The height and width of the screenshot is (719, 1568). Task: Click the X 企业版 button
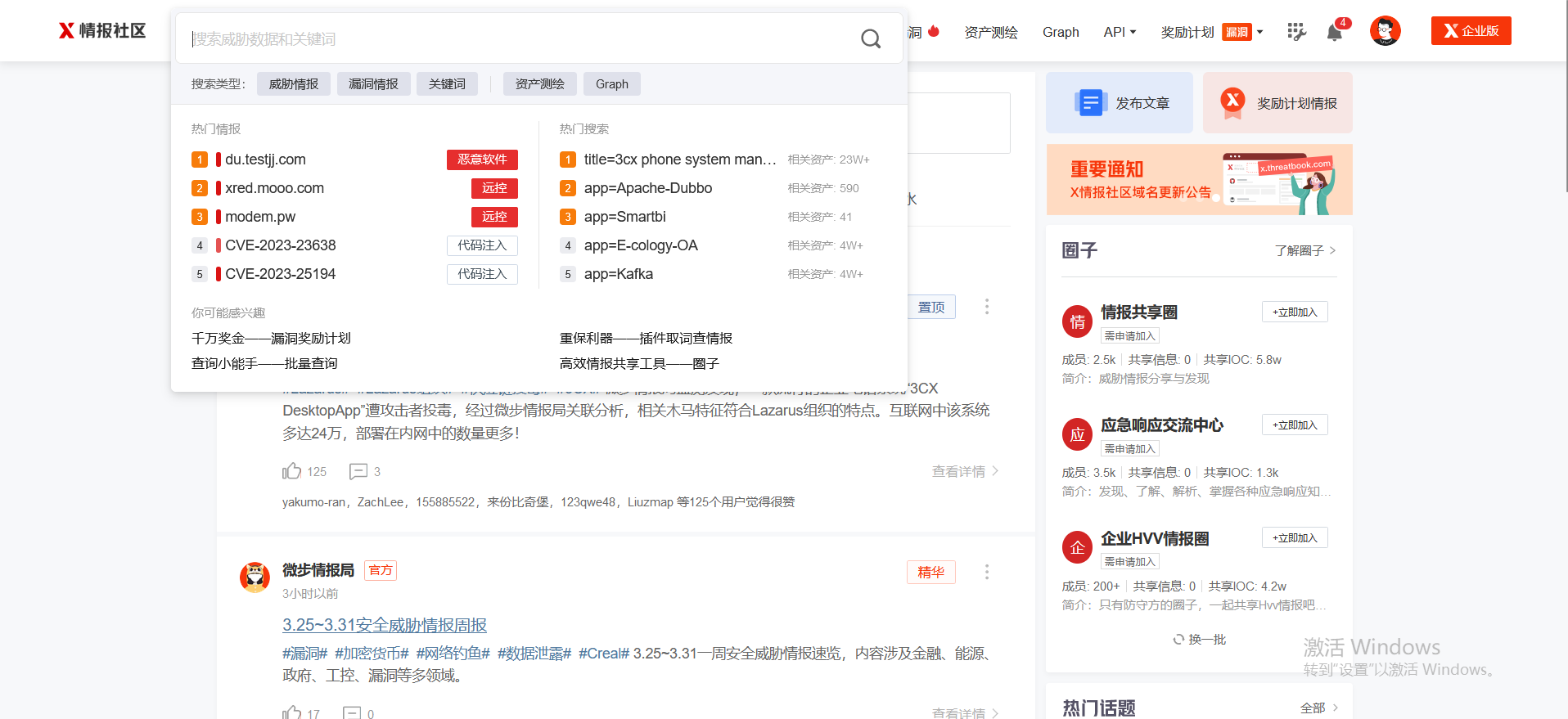[1471, 31]
